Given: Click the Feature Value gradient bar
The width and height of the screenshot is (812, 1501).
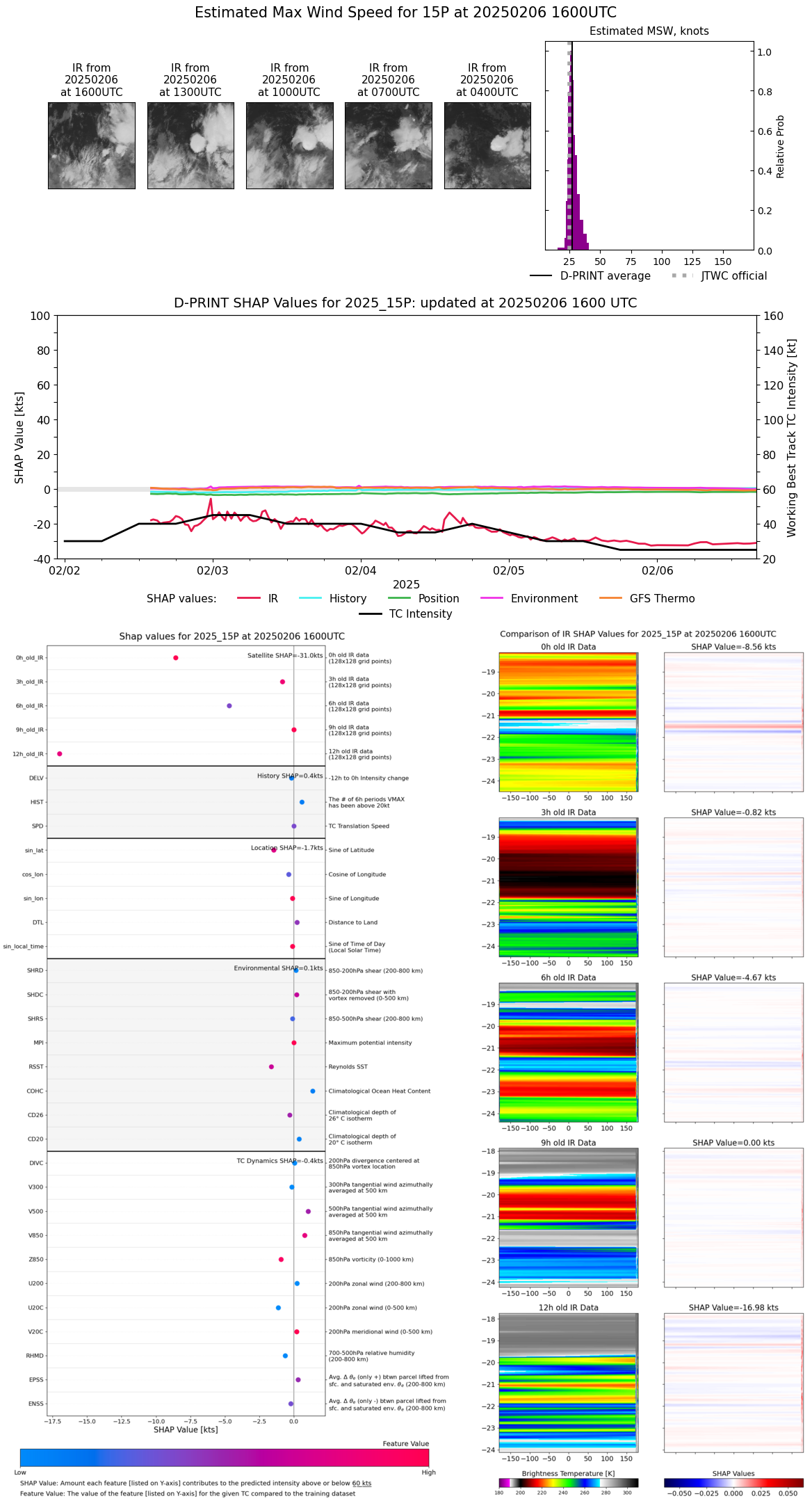Looking at the screenshot, I should pos(224,1457).
